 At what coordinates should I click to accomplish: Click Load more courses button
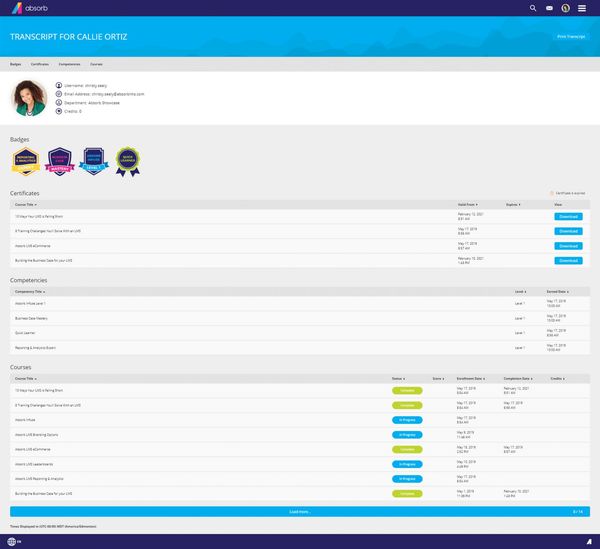pyautogui.click(x=300, y=512)
